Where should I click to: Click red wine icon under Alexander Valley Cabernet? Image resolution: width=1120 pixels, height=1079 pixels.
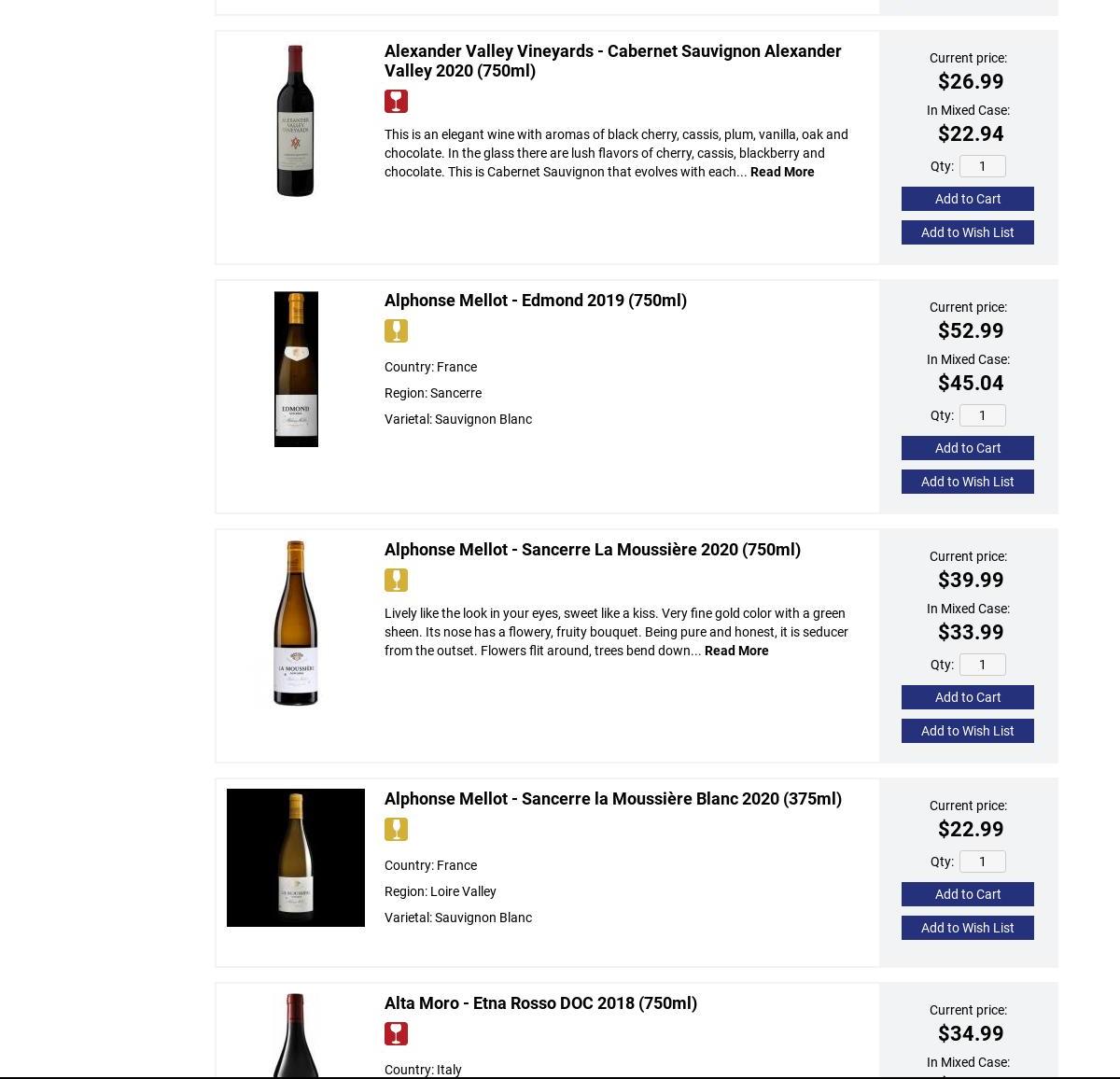tap(396, 101)
